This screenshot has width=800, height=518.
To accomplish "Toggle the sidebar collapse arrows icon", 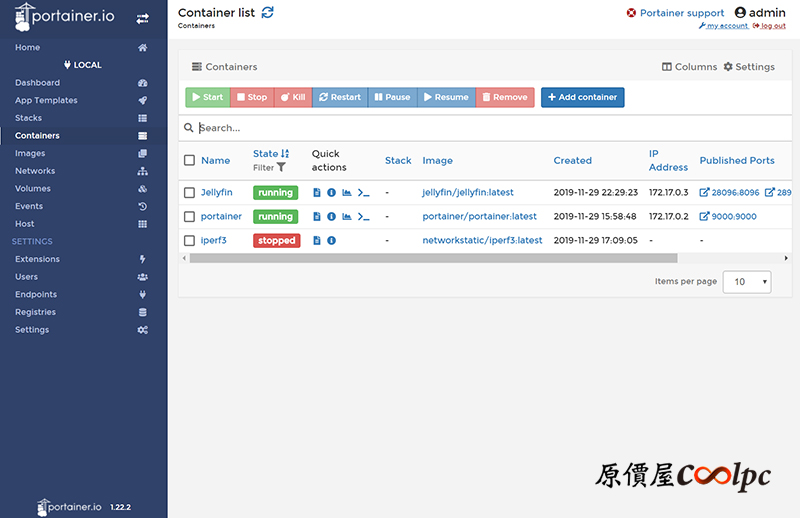I will click(142, 19).
